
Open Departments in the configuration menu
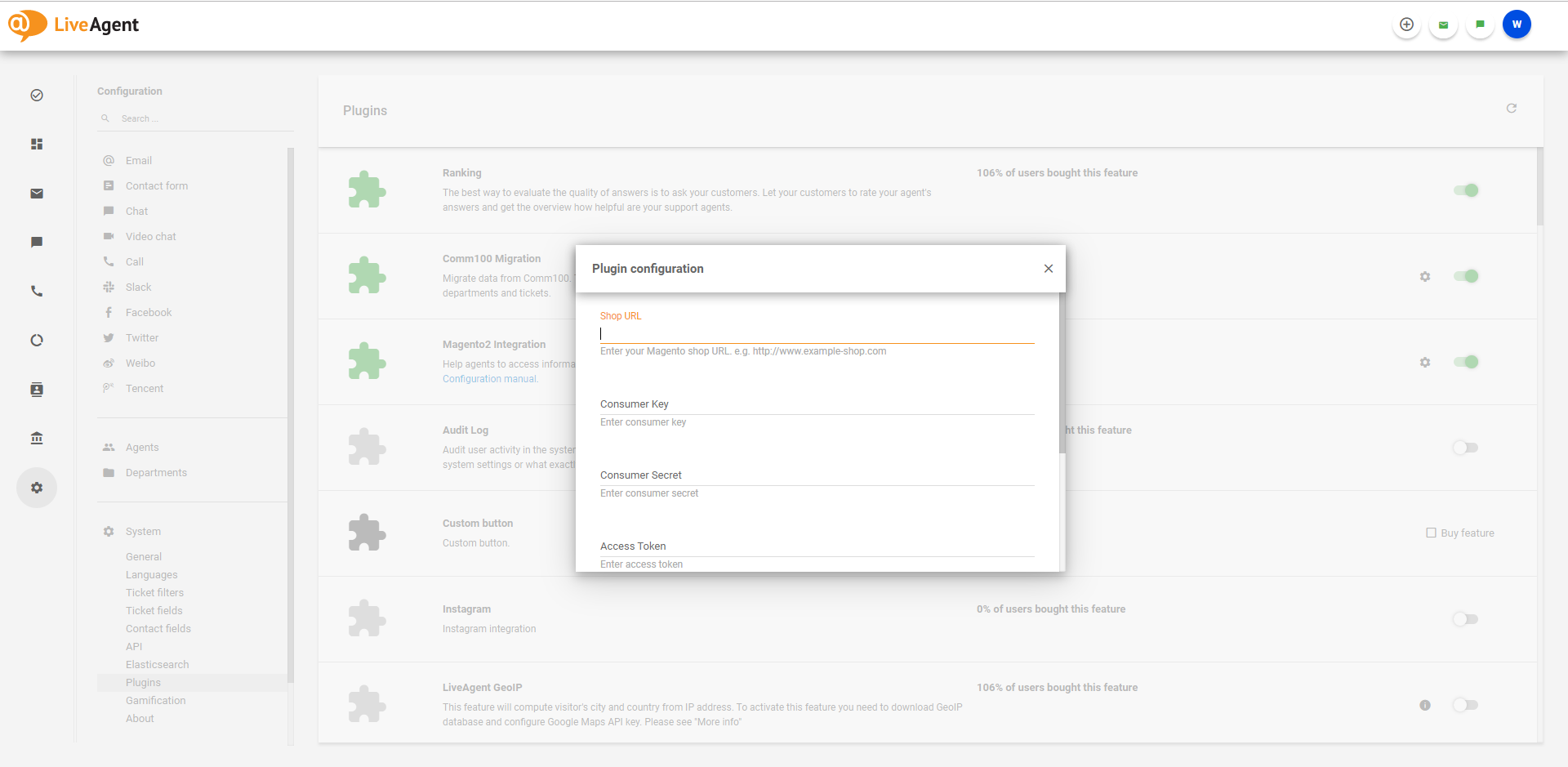point(156,473)
